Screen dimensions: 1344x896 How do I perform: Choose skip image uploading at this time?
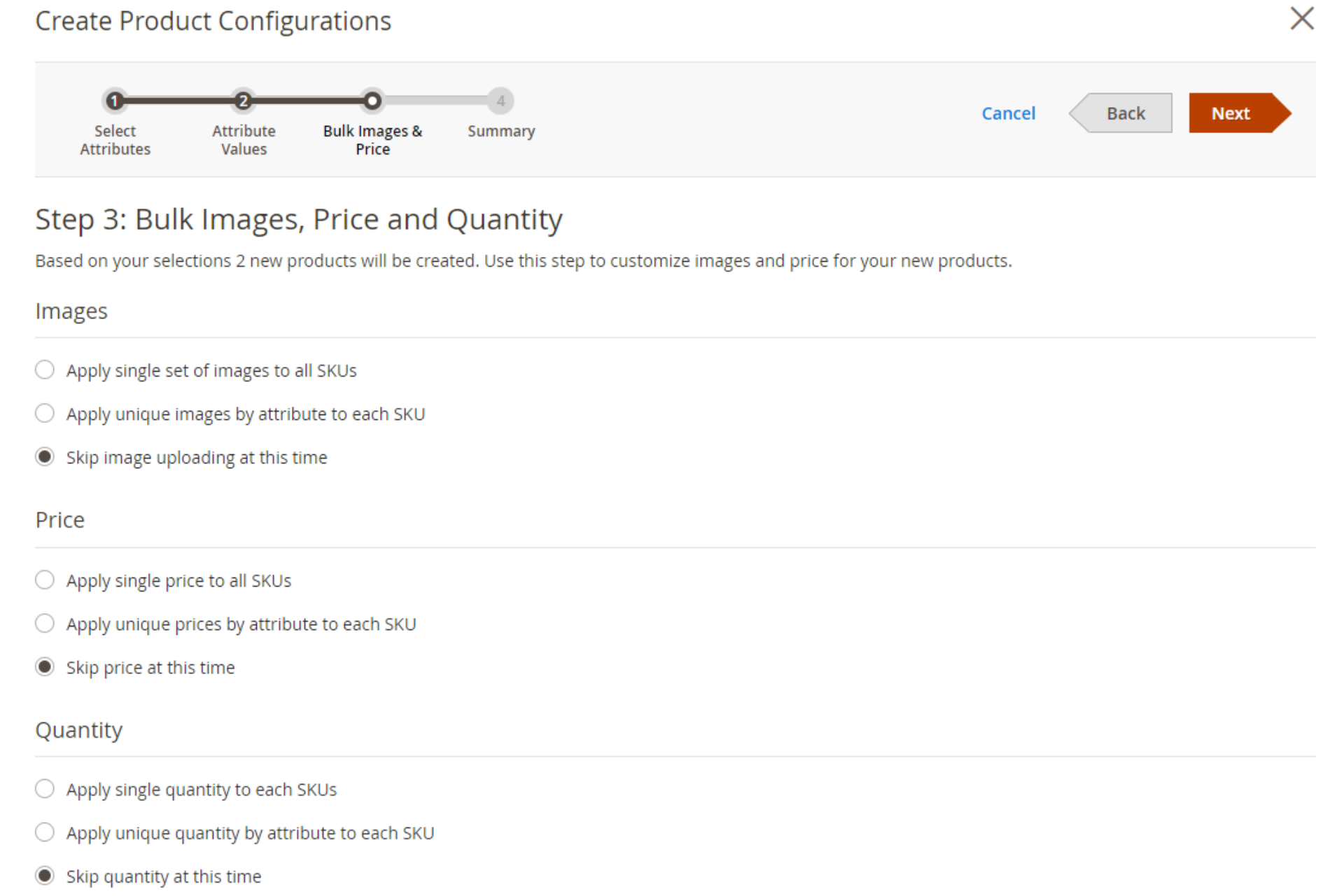(x=44, y=456)
